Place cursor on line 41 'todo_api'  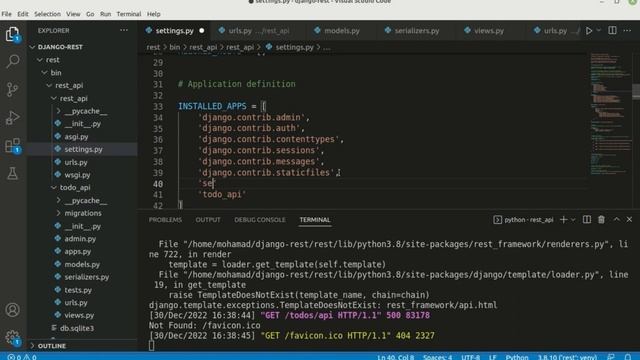click(x=222, y=194)
